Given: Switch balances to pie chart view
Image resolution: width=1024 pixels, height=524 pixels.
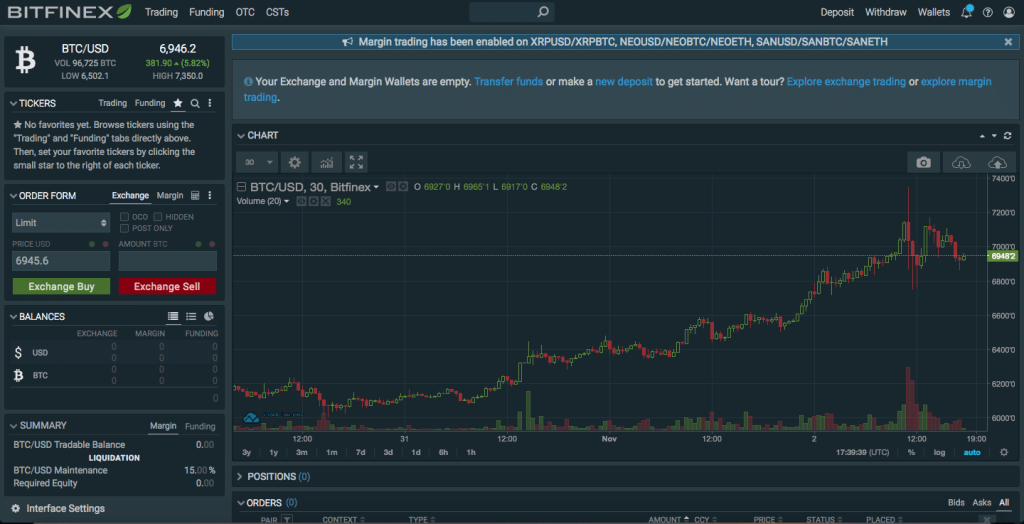Looking at the screenshot, I should point(209,316).
